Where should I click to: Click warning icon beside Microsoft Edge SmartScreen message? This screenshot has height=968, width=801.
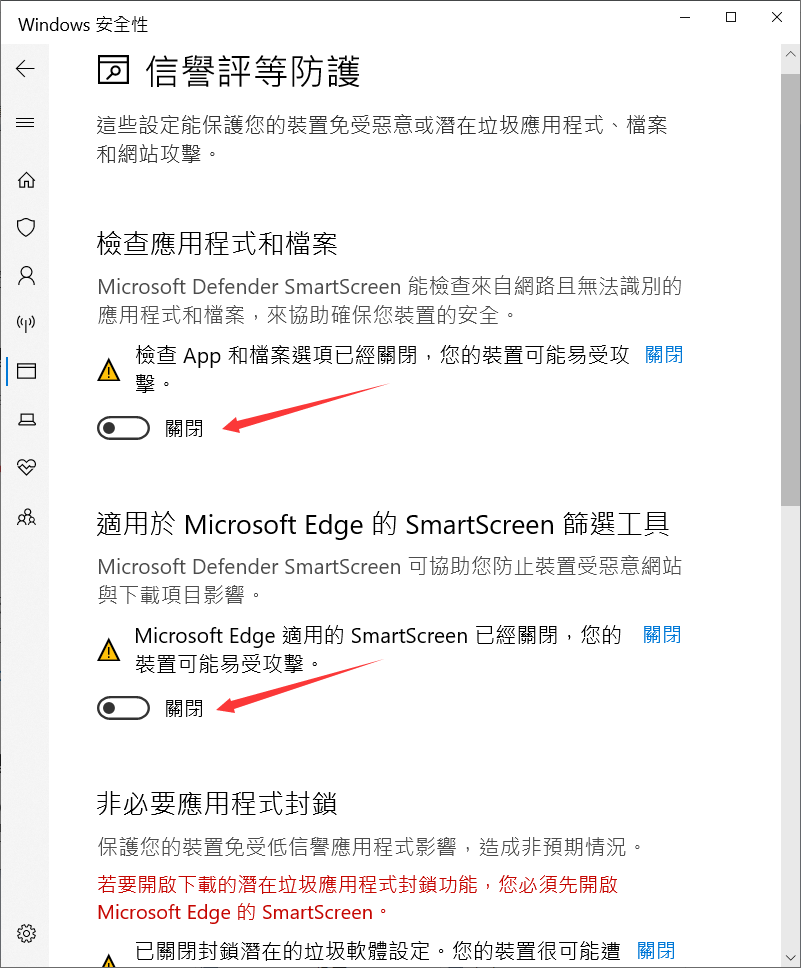point(109,649)
